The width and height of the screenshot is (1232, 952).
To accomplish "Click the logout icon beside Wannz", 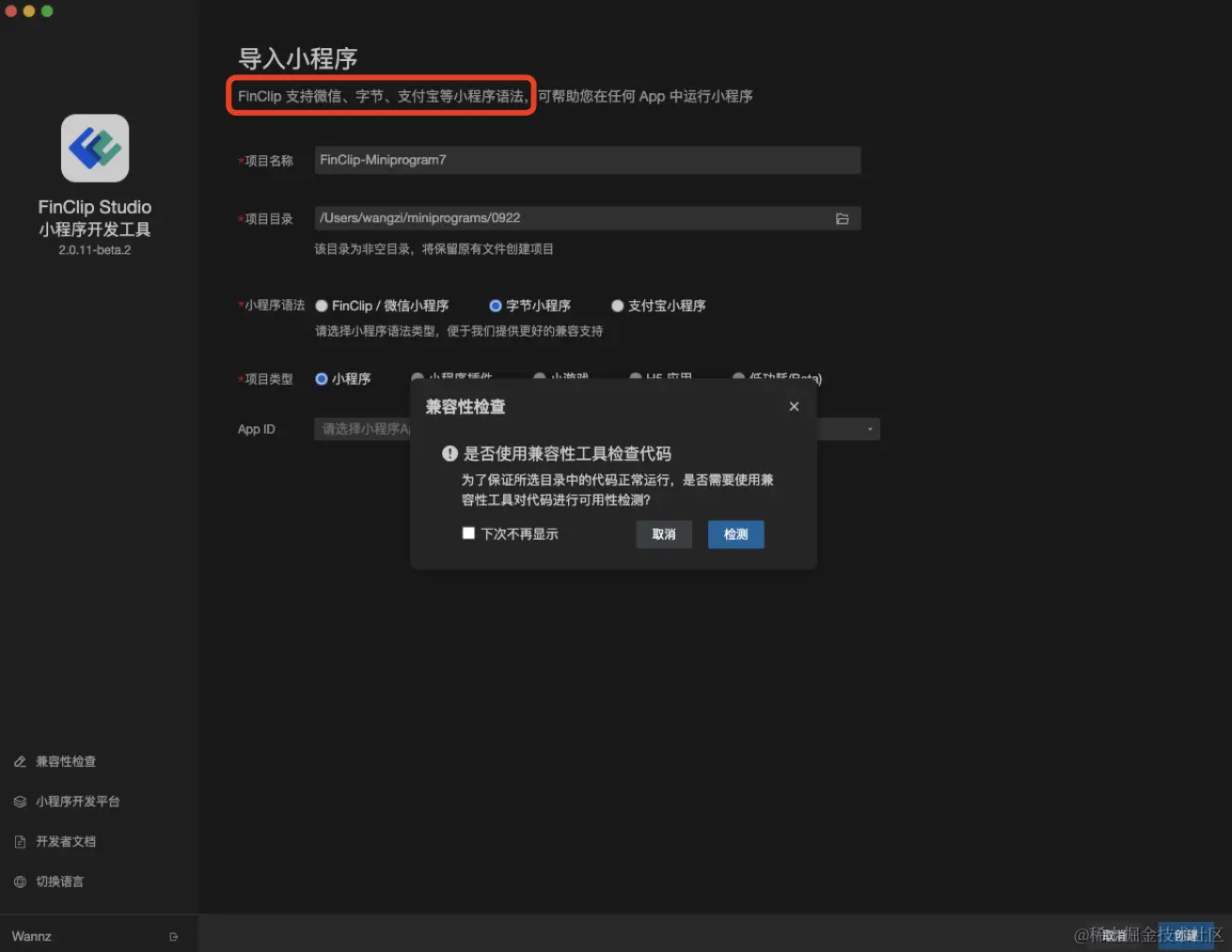I will pos(173,937).
